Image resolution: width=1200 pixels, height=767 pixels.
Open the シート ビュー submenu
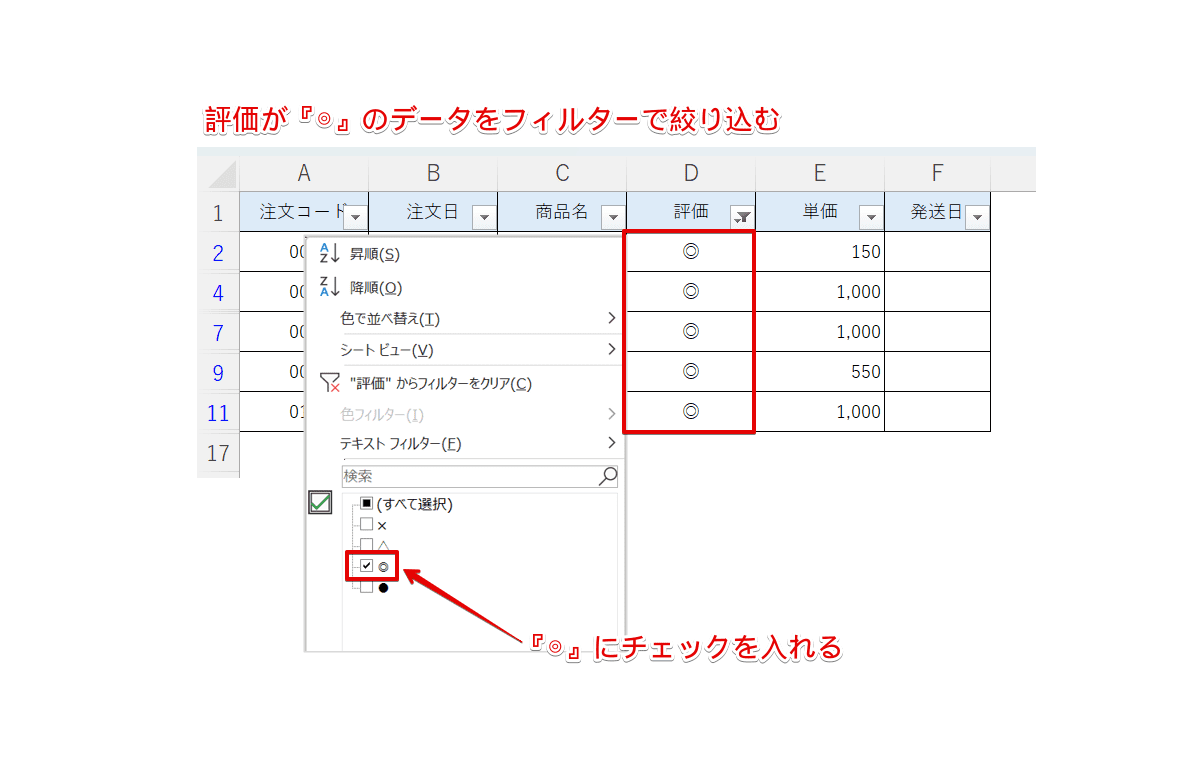[x=611, y=350]
